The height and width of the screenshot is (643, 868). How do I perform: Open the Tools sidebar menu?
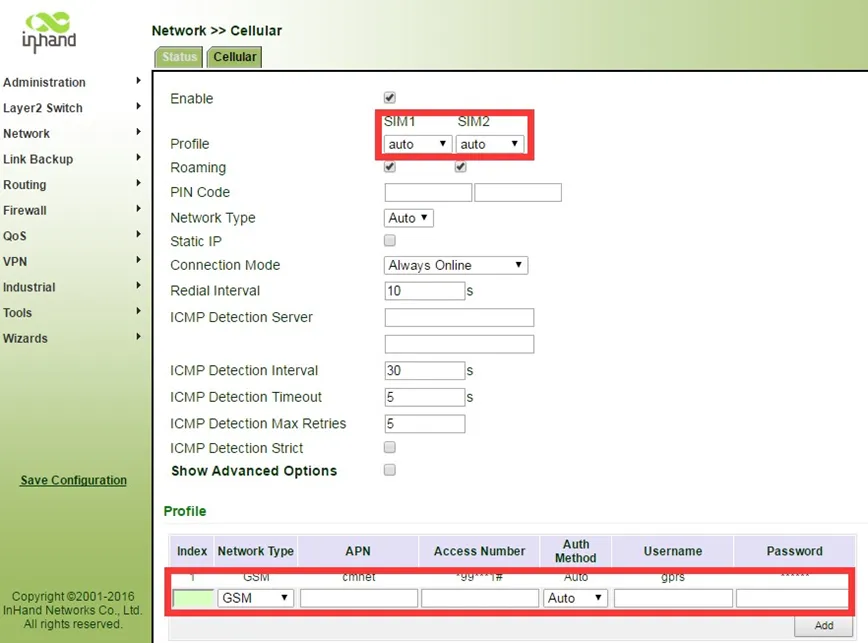pyautogui.click(x=18, y=313)
